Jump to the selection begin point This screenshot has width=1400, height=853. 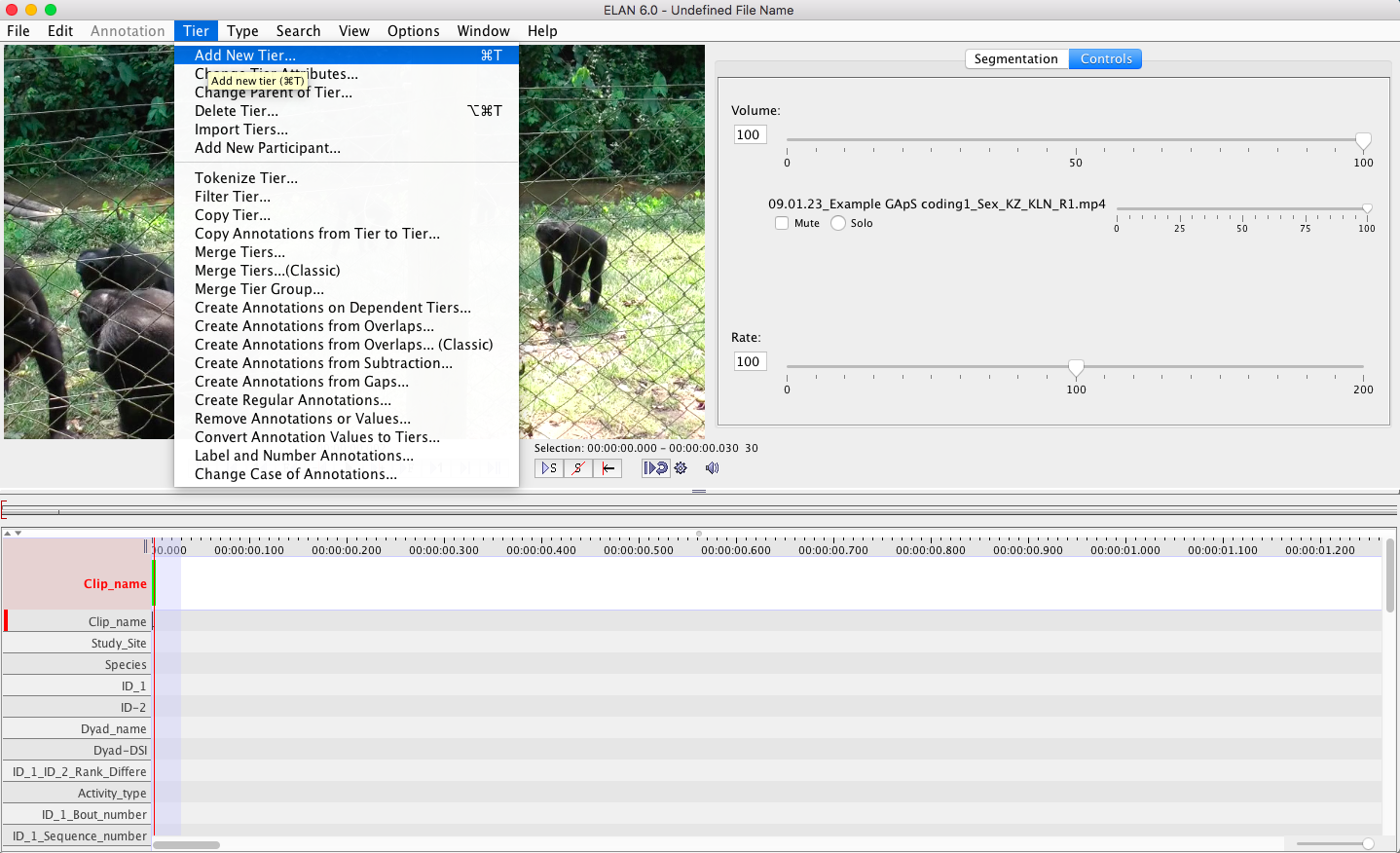(x=608, y=468)
